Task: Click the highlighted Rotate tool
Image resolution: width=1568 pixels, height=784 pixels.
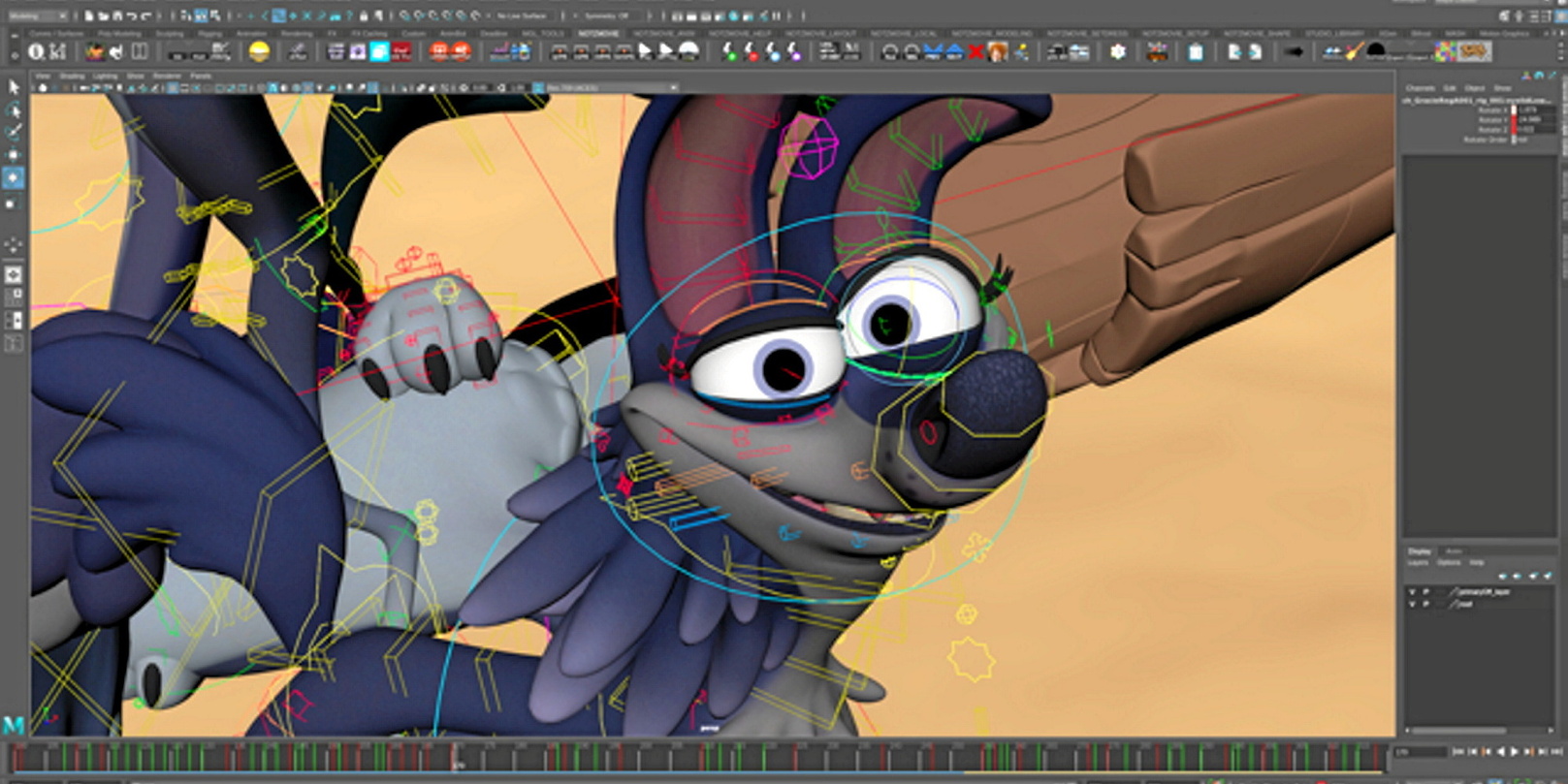Action: 14,177
